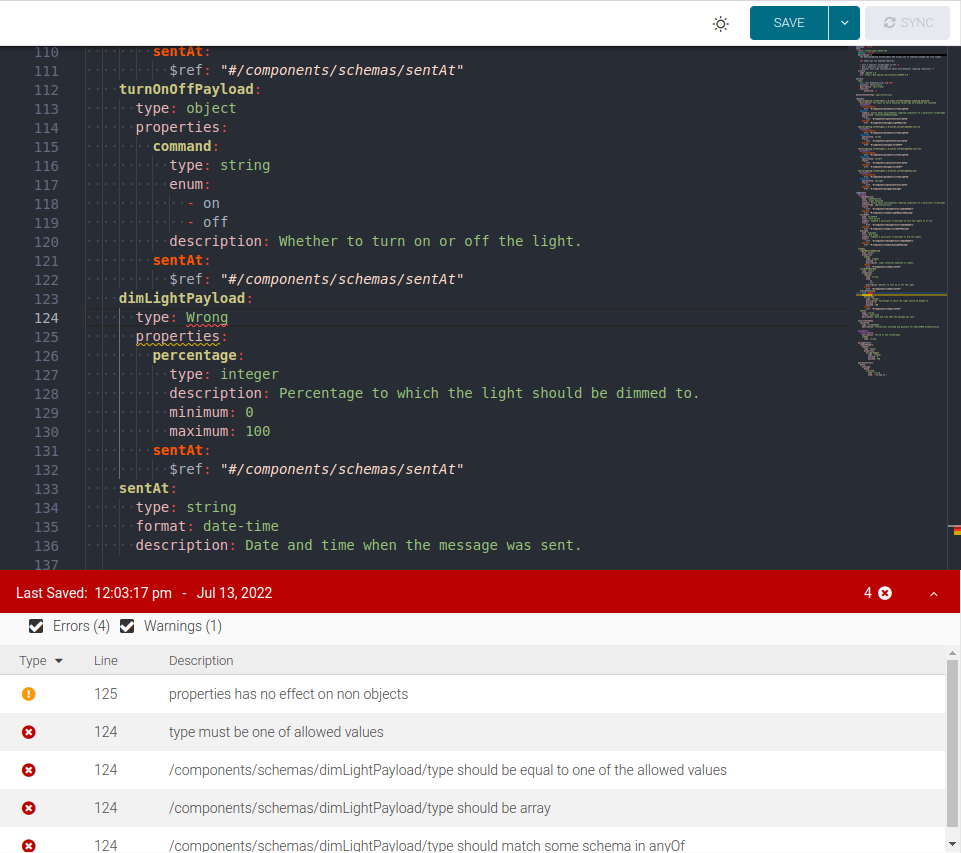Click the error count icon in red bar

885,594
